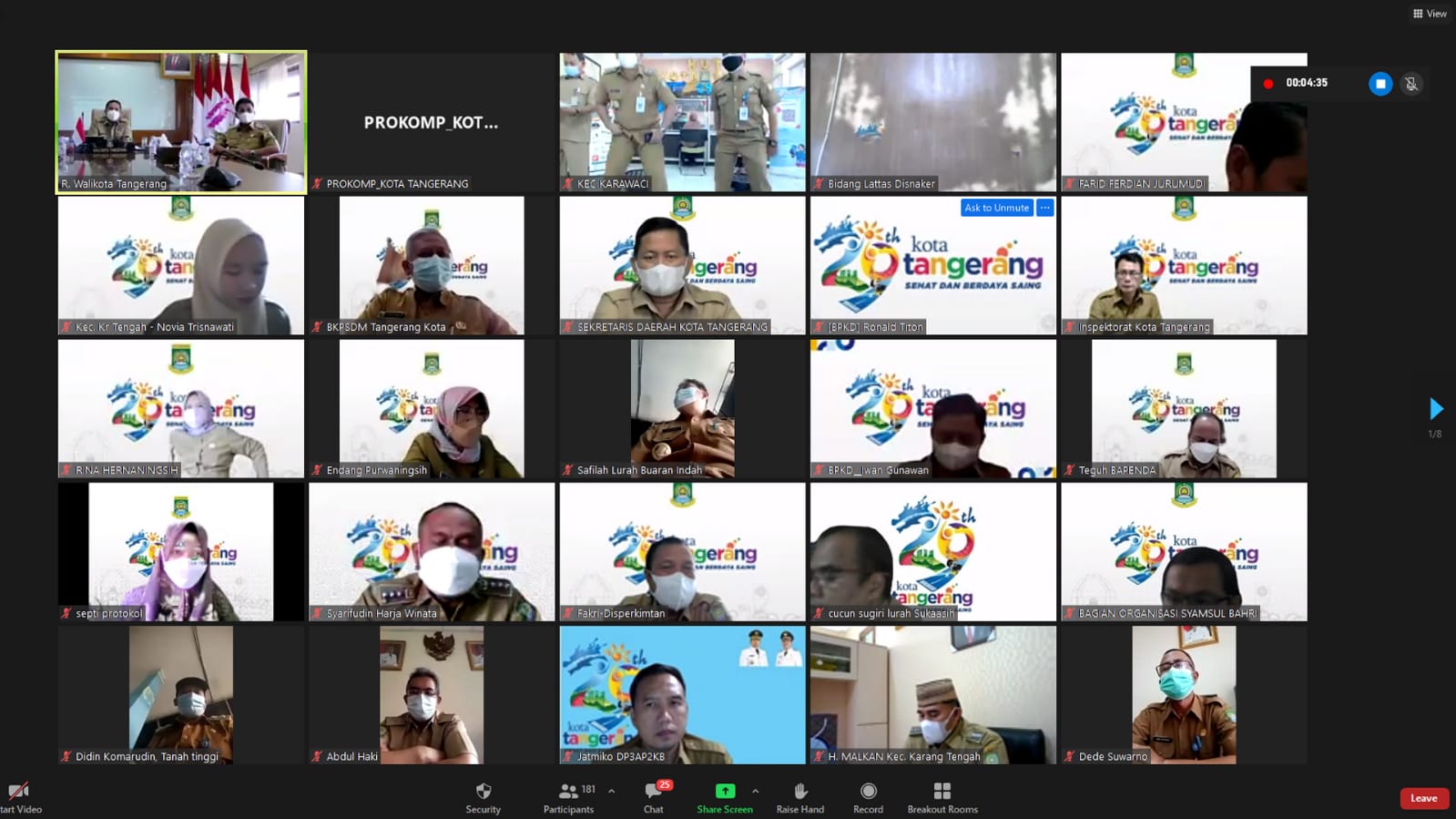Click the Record icon in toolbar
Viewport: 1456px width, 819px height.
(x=868, y=797)
